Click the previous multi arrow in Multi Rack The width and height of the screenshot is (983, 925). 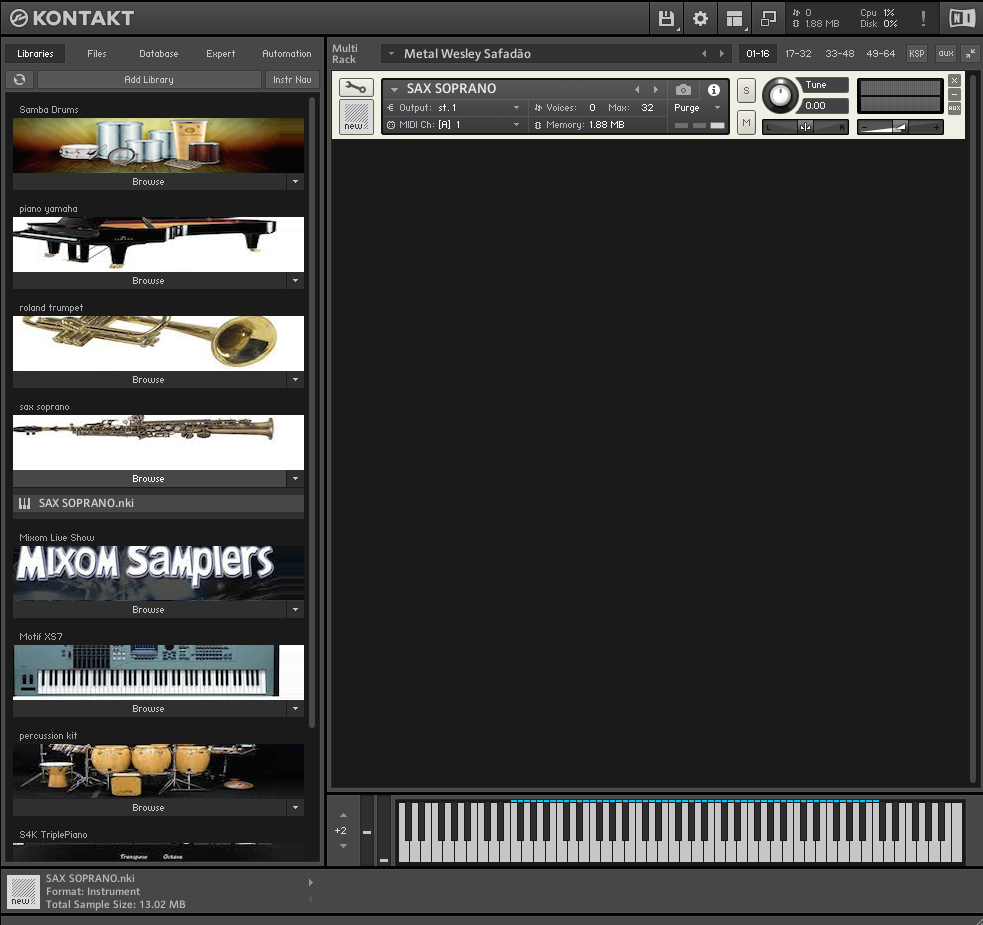(704, 54)
